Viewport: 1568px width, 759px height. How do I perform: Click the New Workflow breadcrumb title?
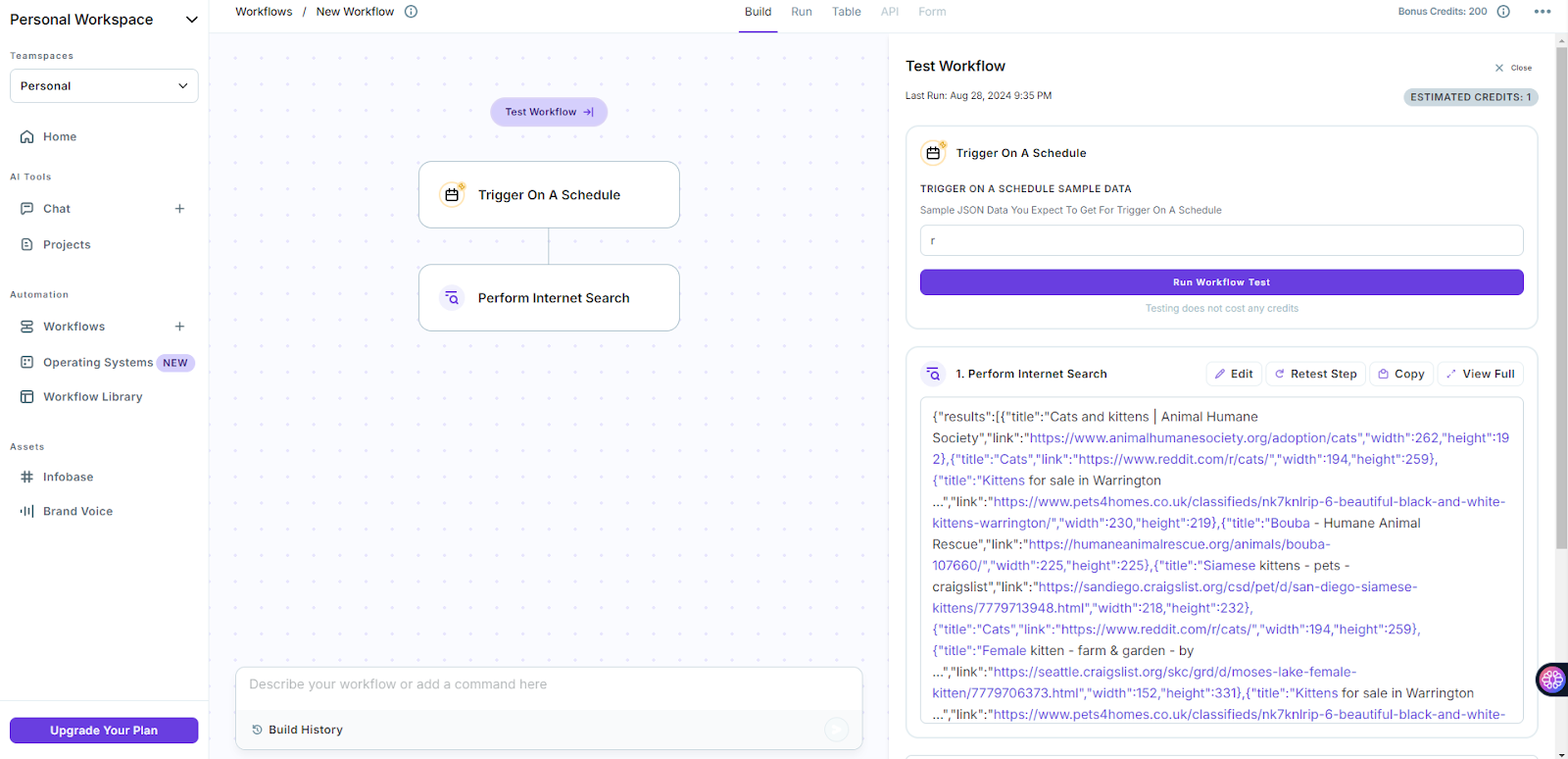355,12
